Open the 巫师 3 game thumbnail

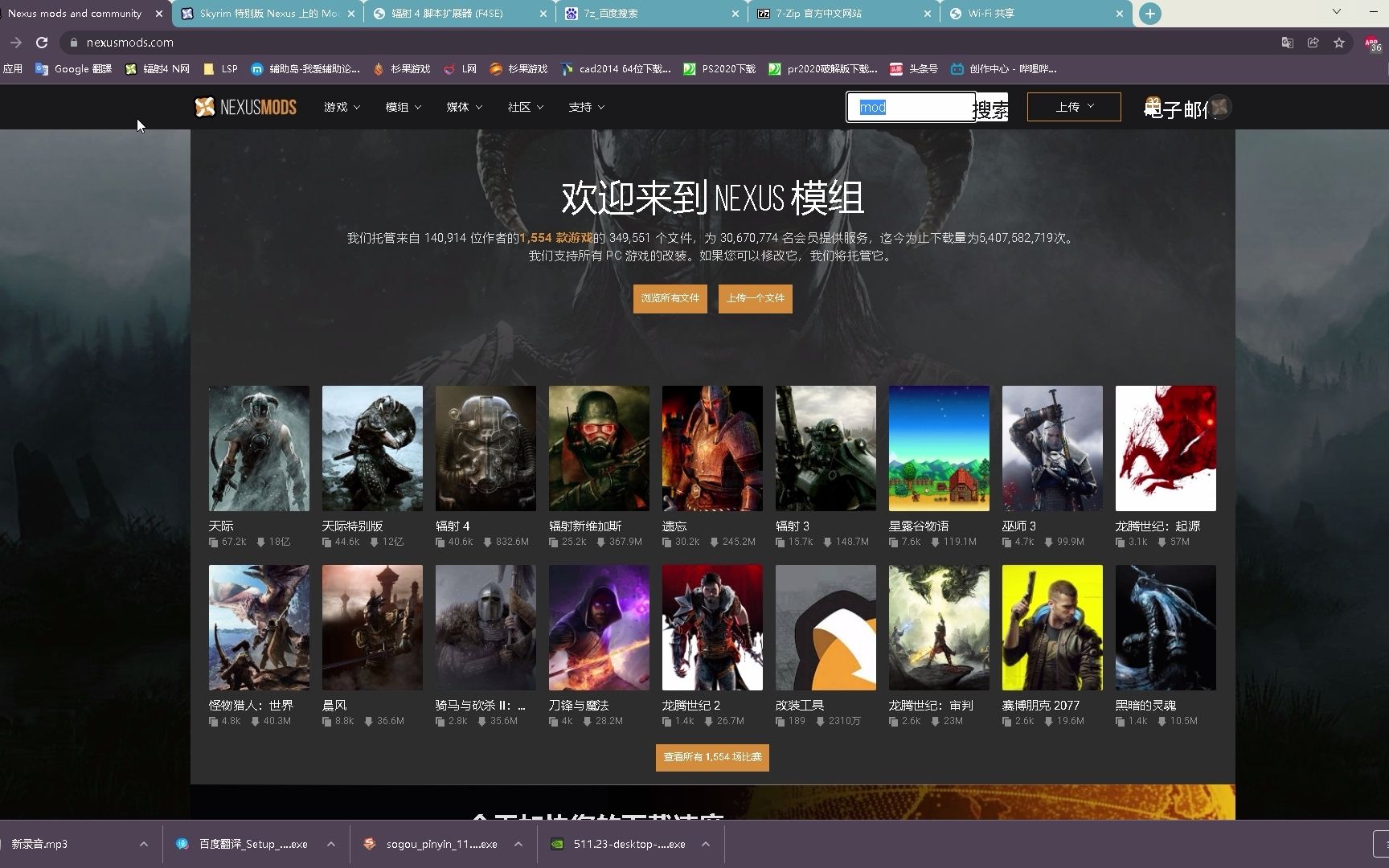tap(1052, 448)
